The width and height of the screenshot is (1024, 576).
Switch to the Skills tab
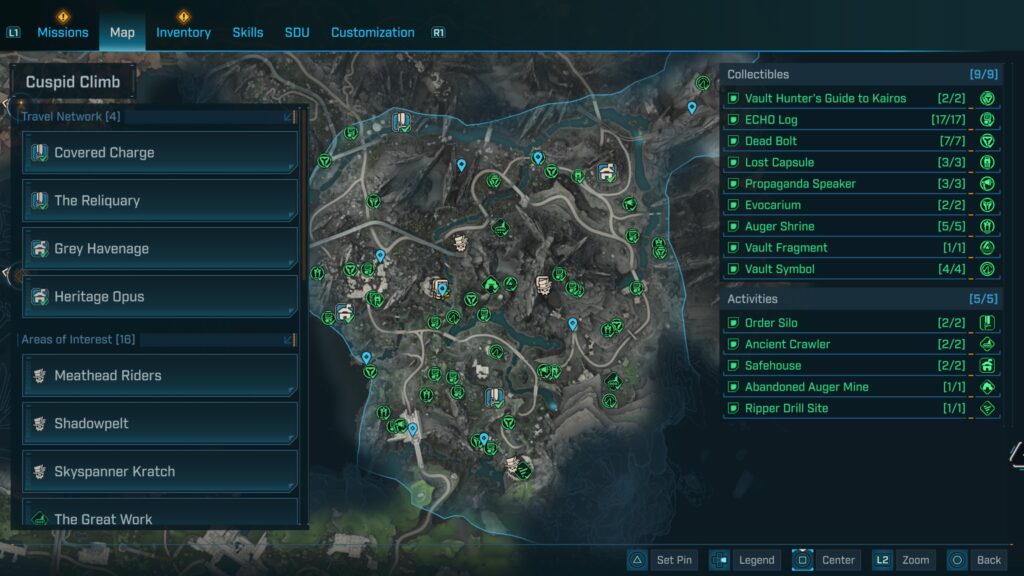pos(248,32)
